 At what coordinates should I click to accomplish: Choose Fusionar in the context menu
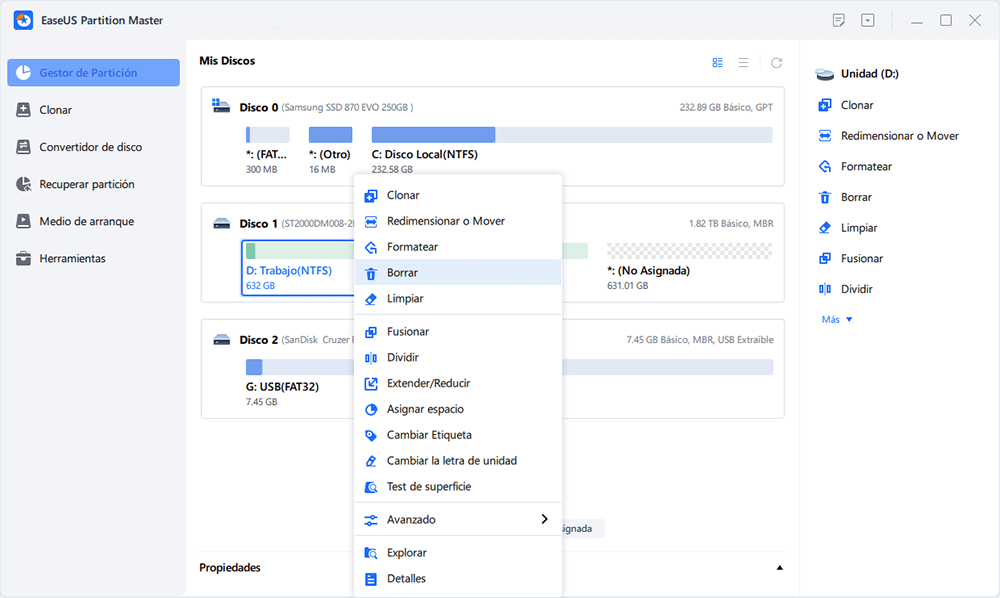(458, 332)
